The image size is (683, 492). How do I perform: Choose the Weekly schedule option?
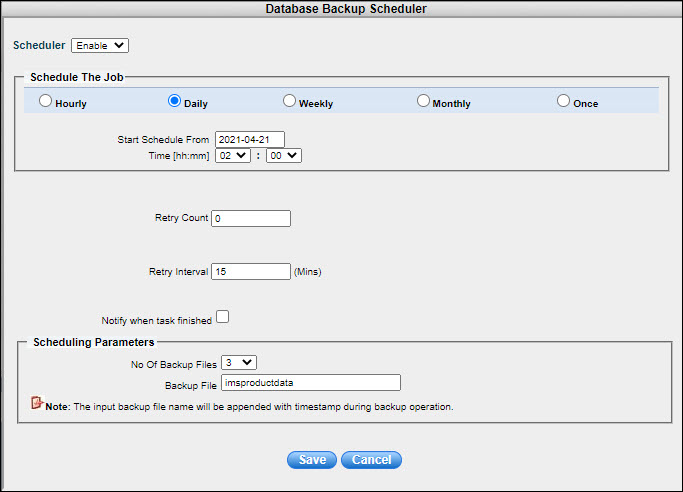click(289, 101)
